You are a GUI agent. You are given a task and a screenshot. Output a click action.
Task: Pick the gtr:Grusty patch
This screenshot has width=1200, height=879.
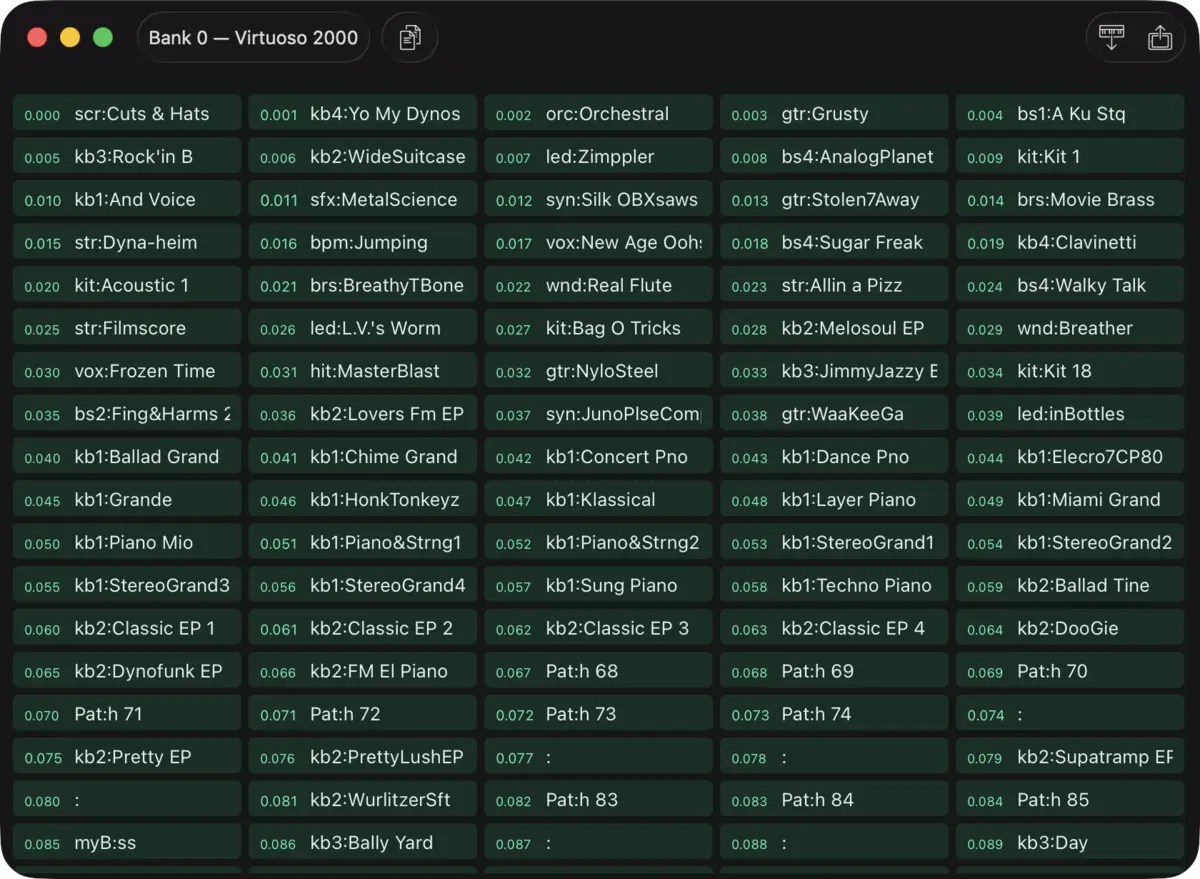834,113
